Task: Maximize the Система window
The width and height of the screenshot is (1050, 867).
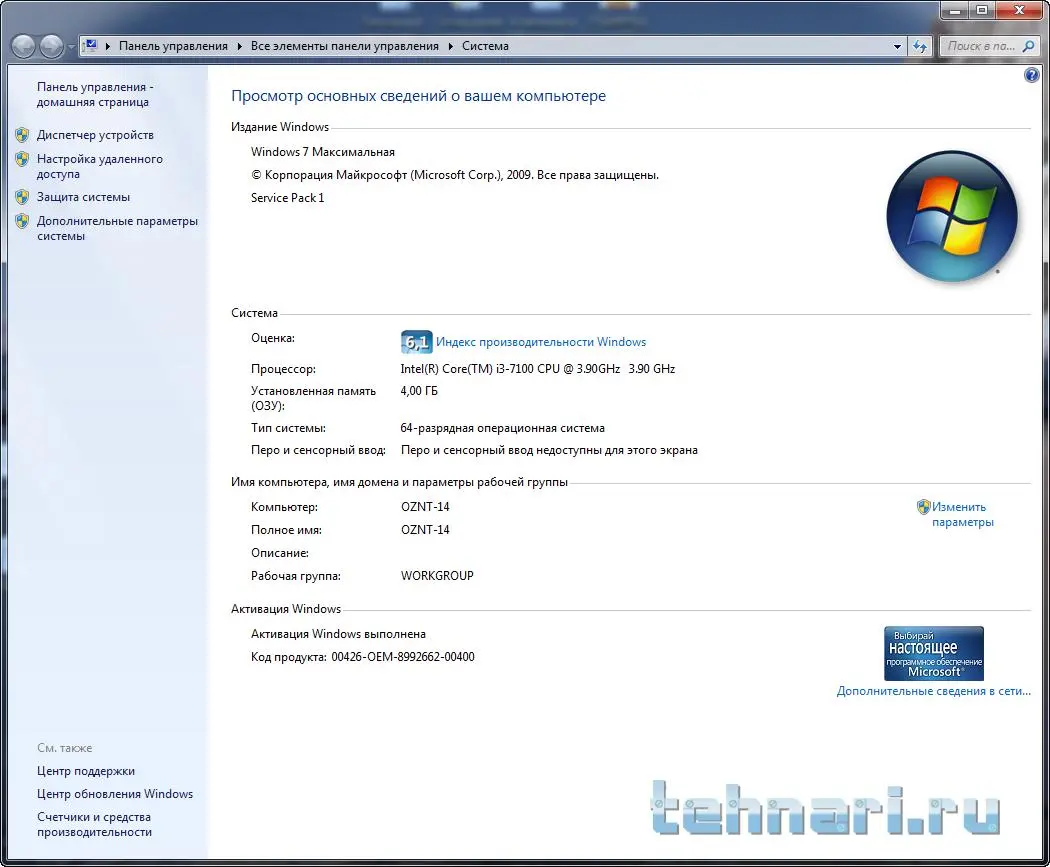Action: point(982,10)
